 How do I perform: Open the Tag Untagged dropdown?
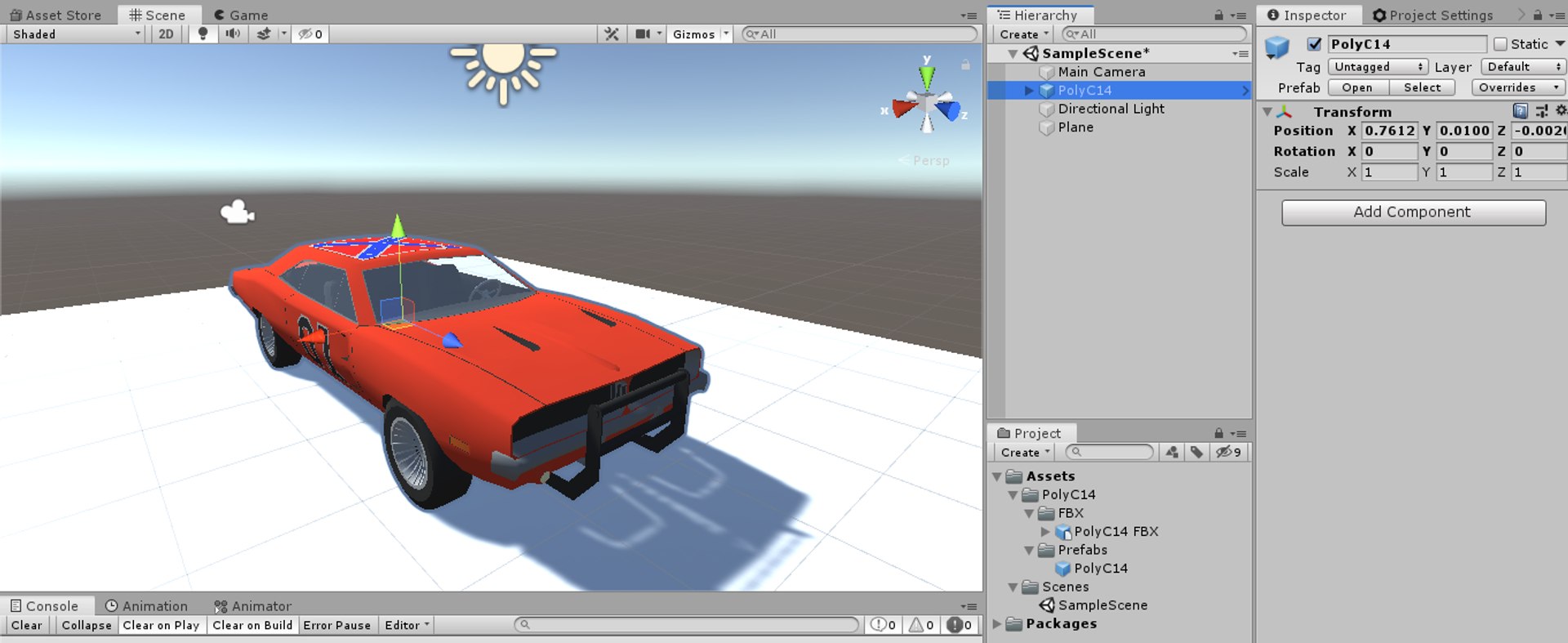(x=1378, y=66)
